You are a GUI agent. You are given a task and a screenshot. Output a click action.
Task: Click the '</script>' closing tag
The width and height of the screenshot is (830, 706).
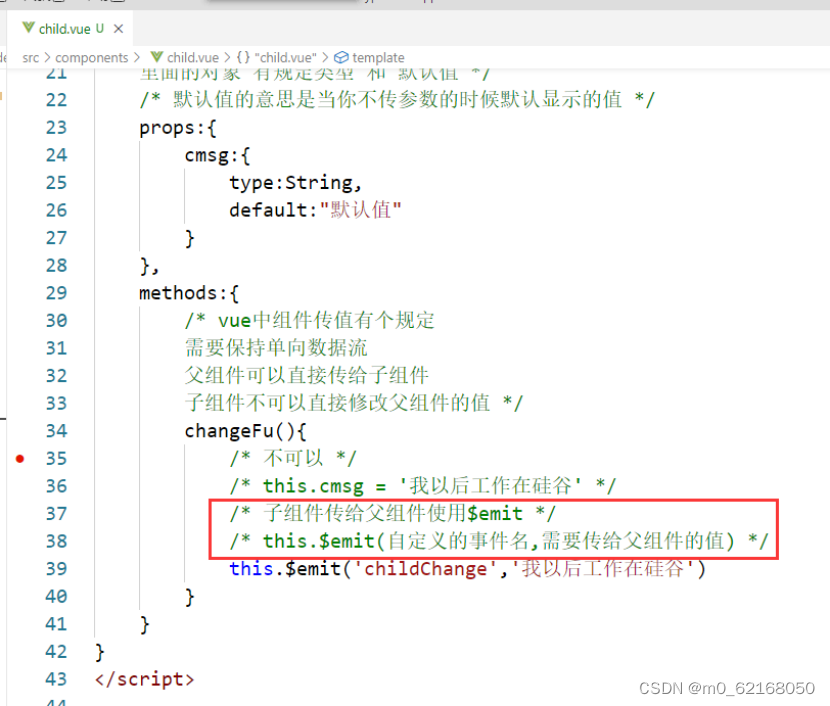(x=145, y=679)
